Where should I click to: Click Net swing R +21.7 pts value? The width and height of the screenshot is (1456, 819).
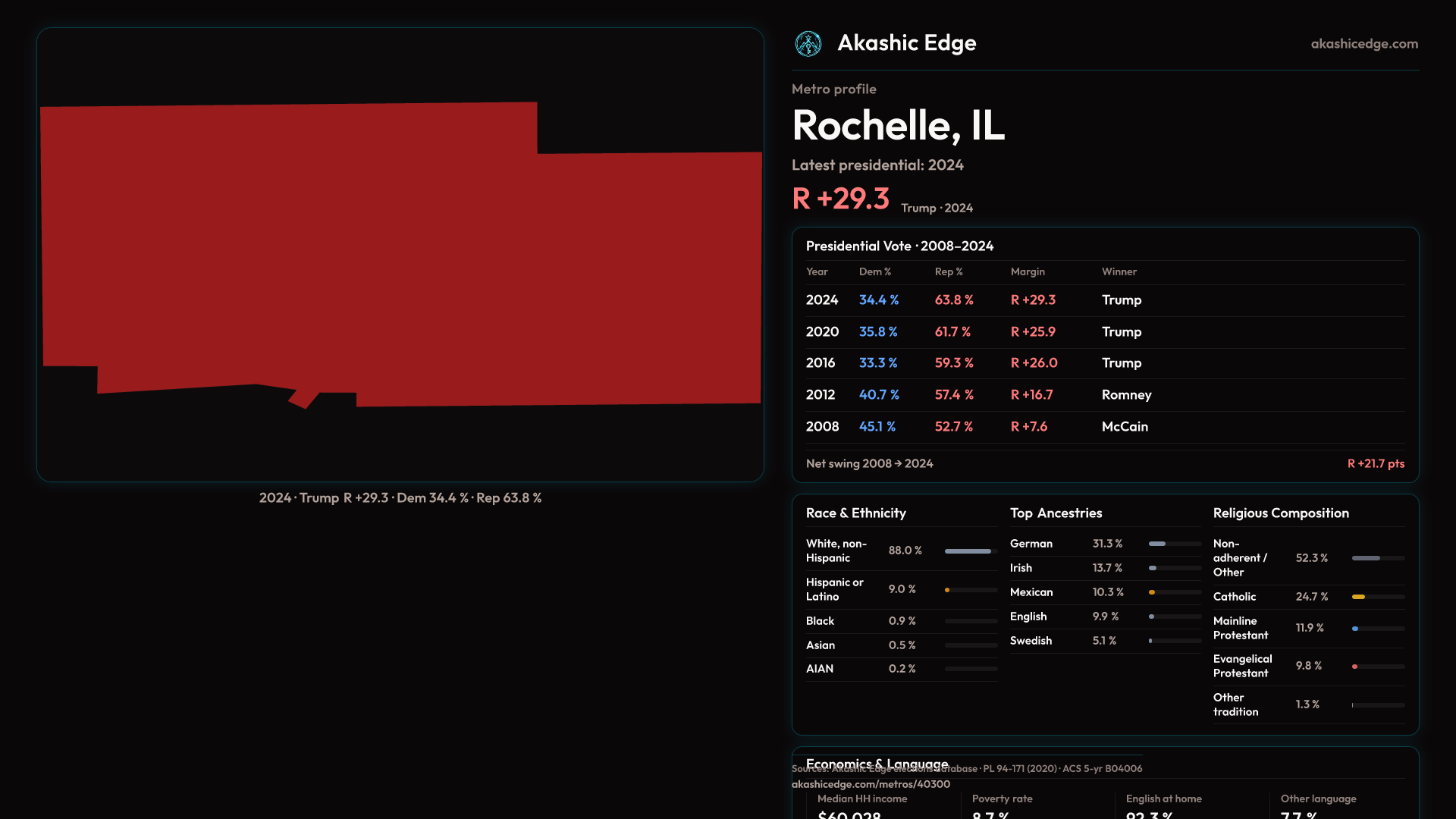pos(1375,464)
